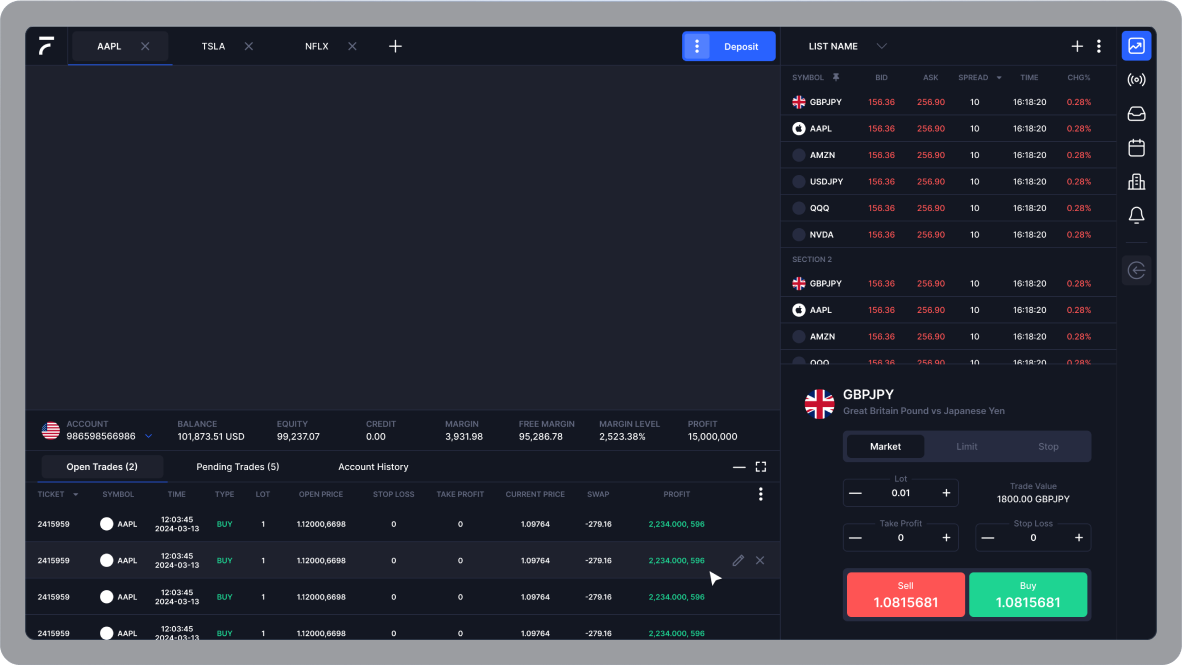1182x666 pixels.
Task: Decrease the Lot size
Action: click(x=855, y=493)
